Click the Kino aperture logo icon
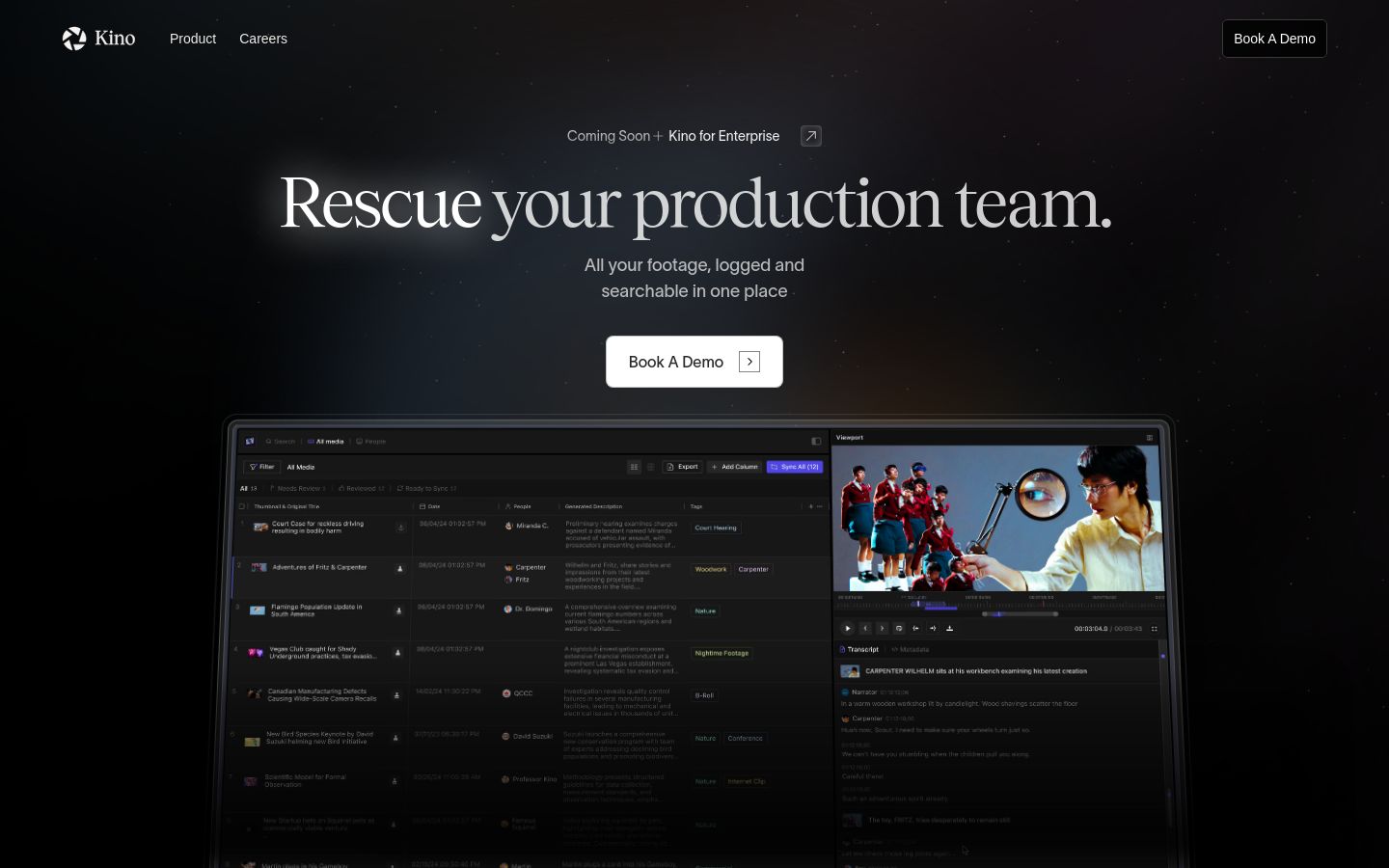Screen dimensions: 1389x868 (x=74, y=39)
